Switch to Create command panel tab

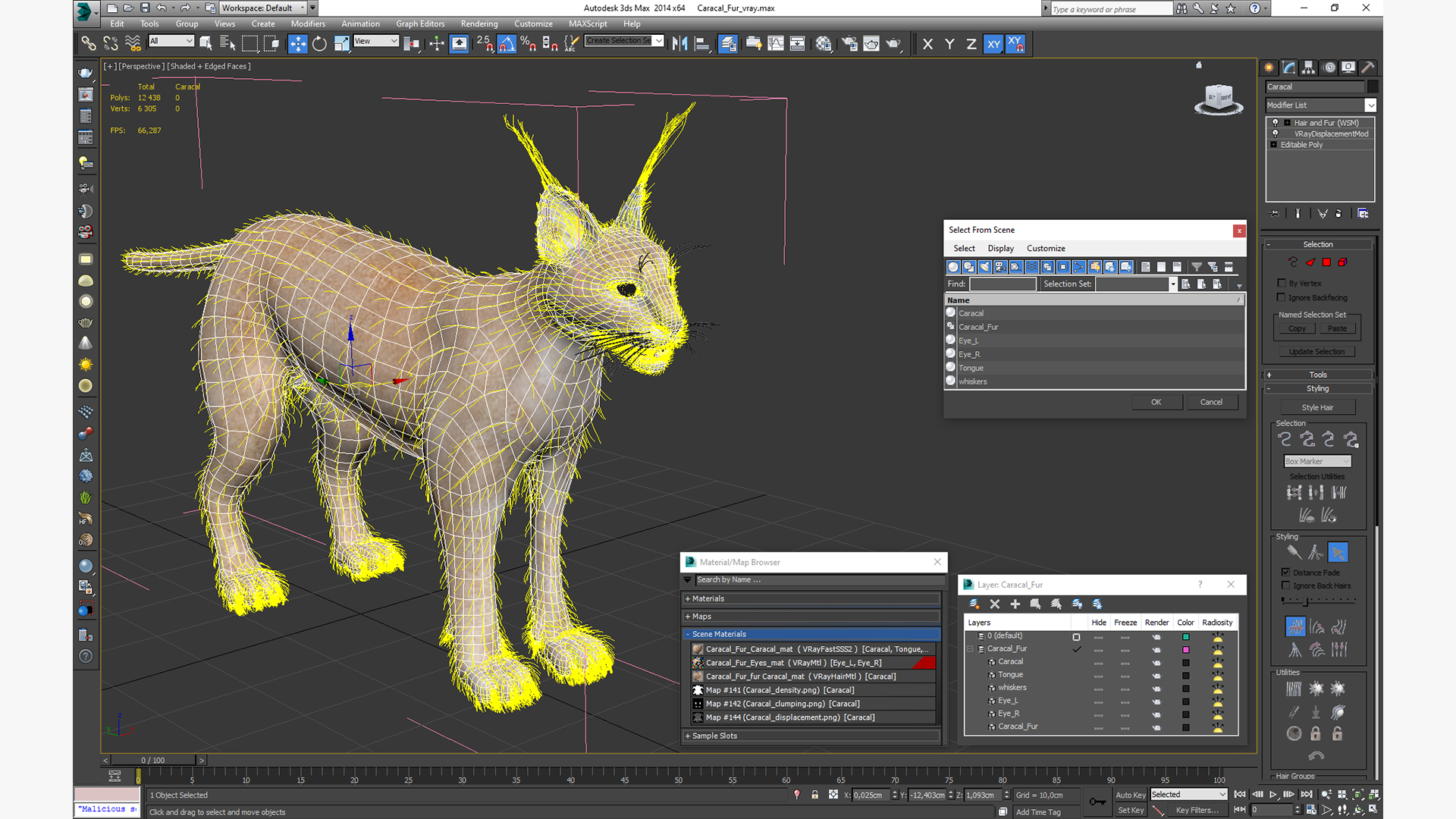pos(1269,67)
